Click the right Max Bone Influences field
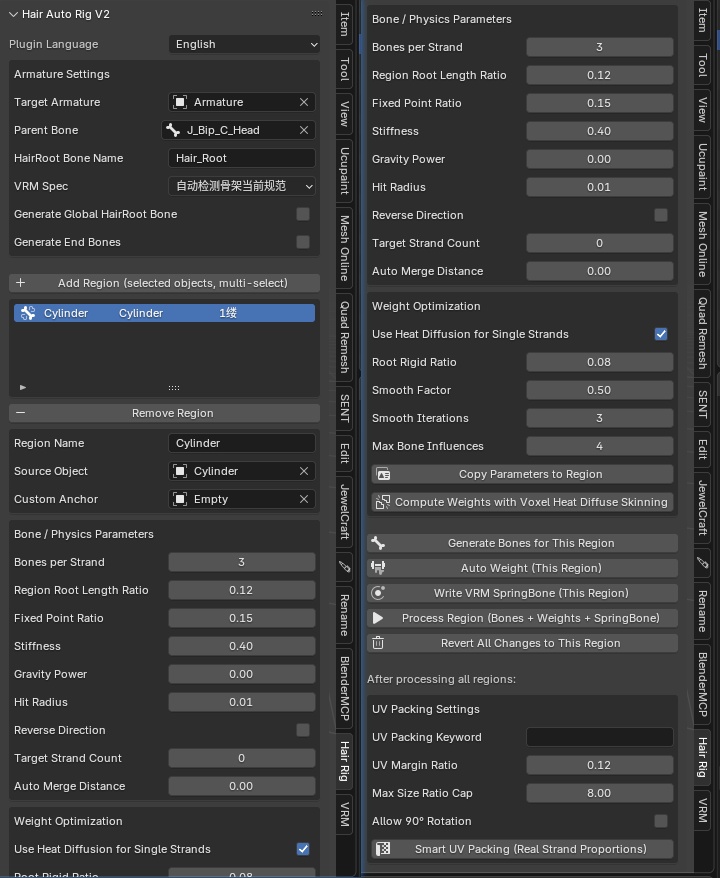The height and width of the screenshot is (878, 720). 600,446
